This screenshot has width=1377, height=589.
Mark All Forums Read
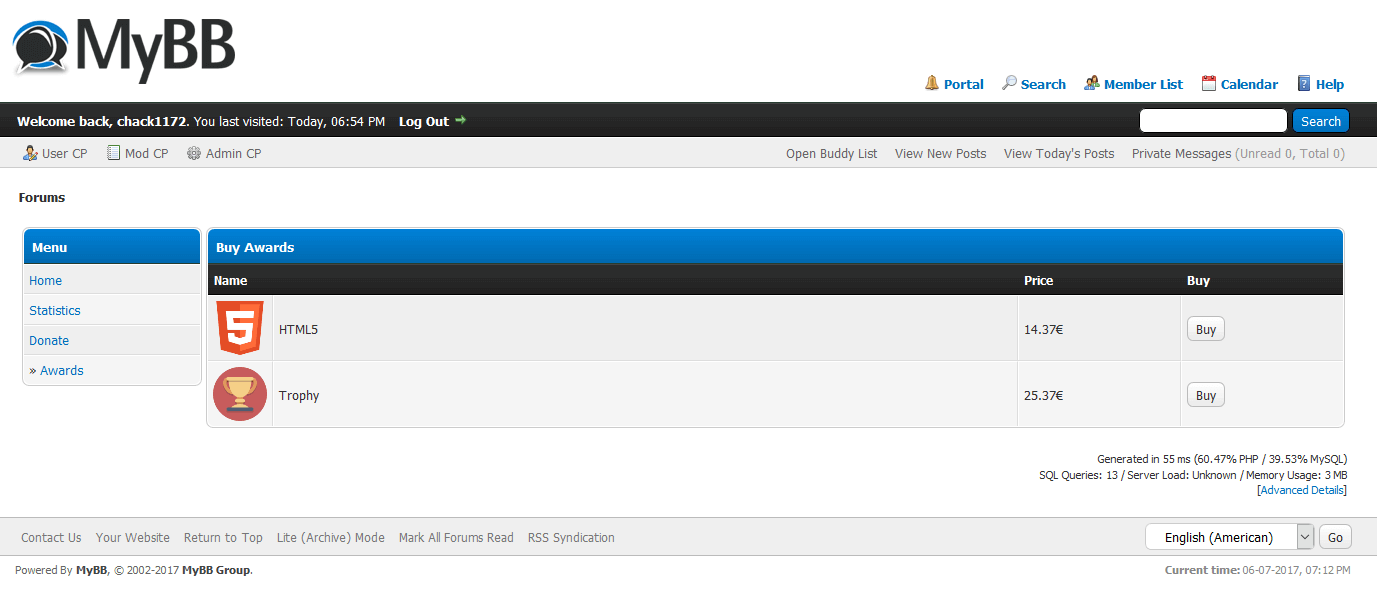(456, 537)
